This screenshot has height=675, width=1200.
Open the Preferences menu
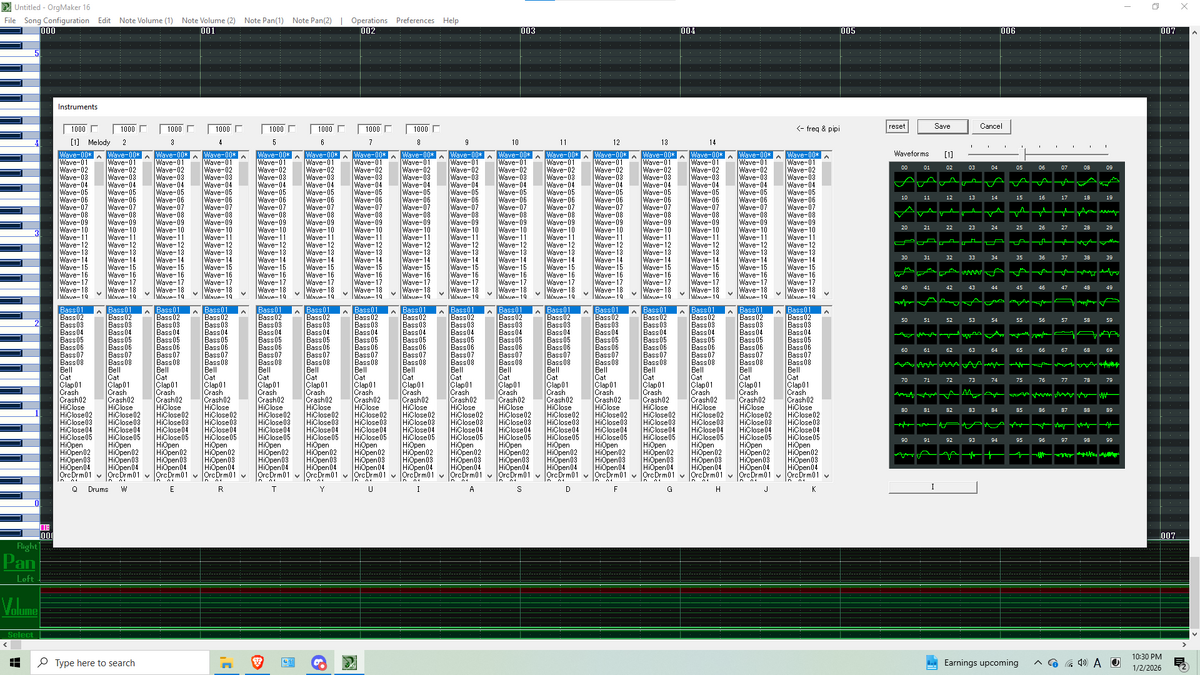[415, 20]
